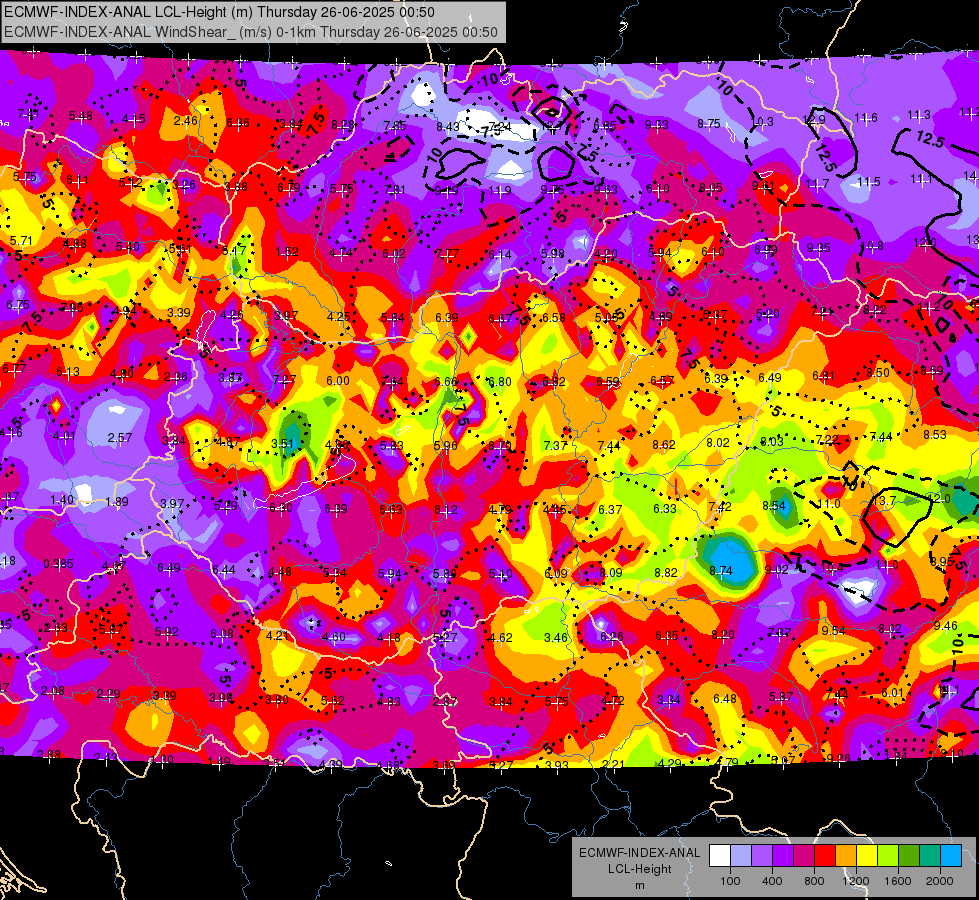This screenshot has height=900, width=979.
Task: Select the cyan blue swatch in the legend
Action: [951, 856]
